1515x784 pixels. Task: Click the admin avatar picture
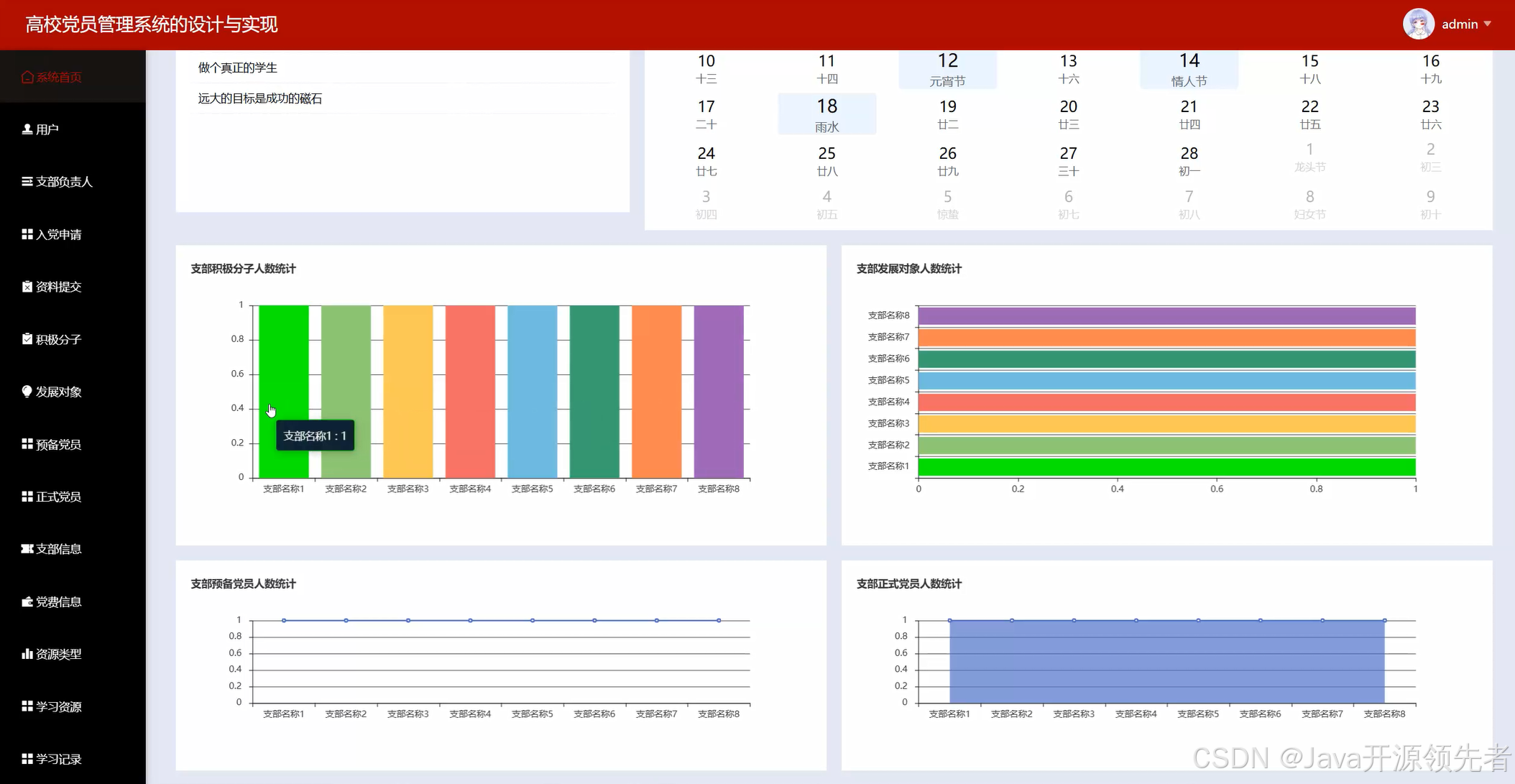point(1418,24)
